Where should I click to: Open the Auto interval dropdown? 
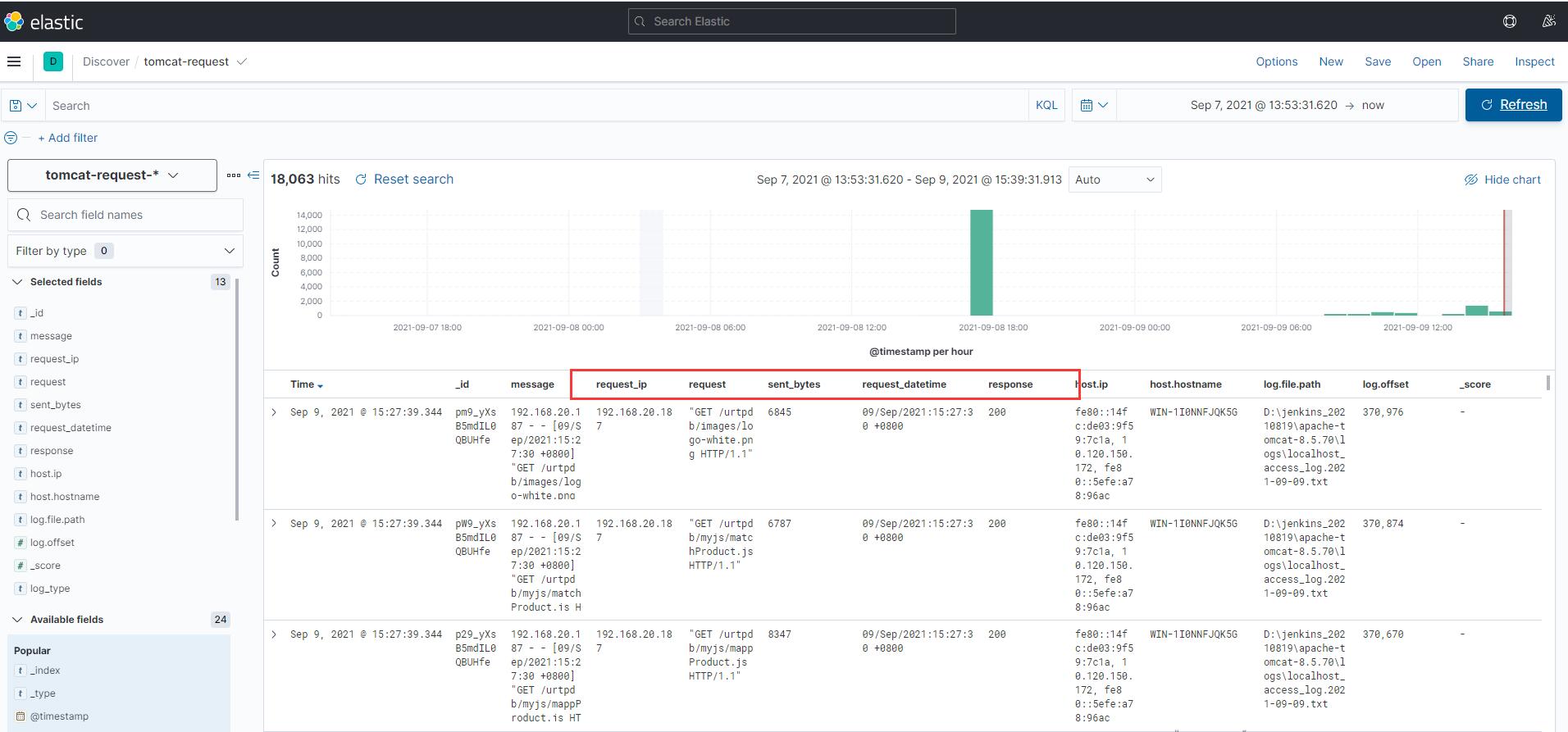coord(1114,180)
